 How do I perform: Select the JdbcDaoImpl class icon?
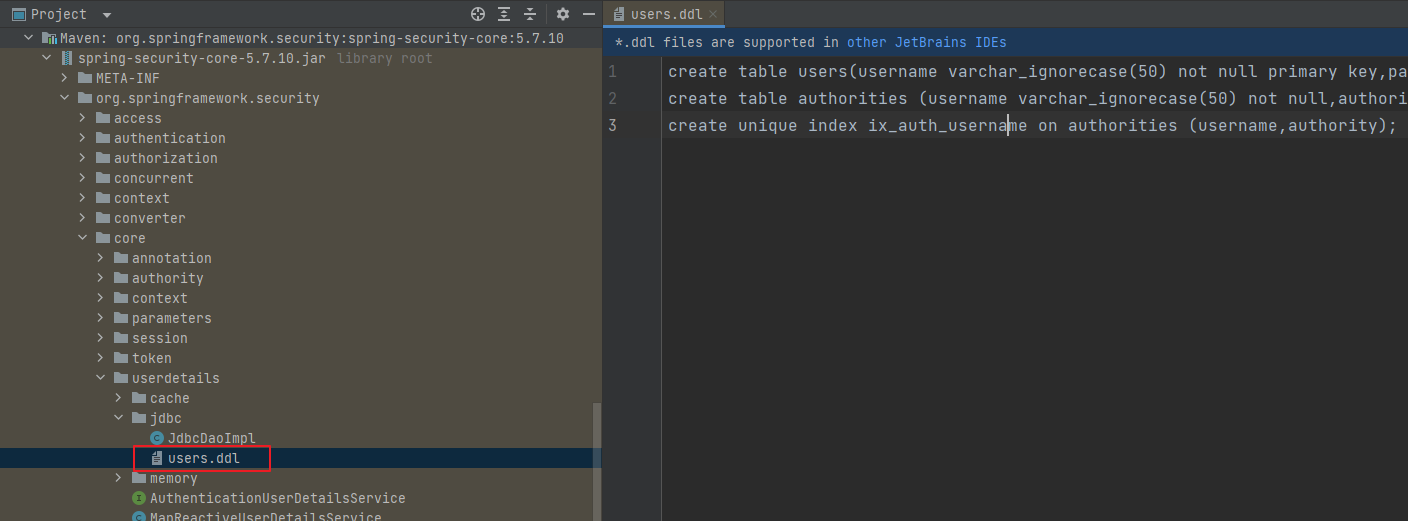click(x=157, y=438)
